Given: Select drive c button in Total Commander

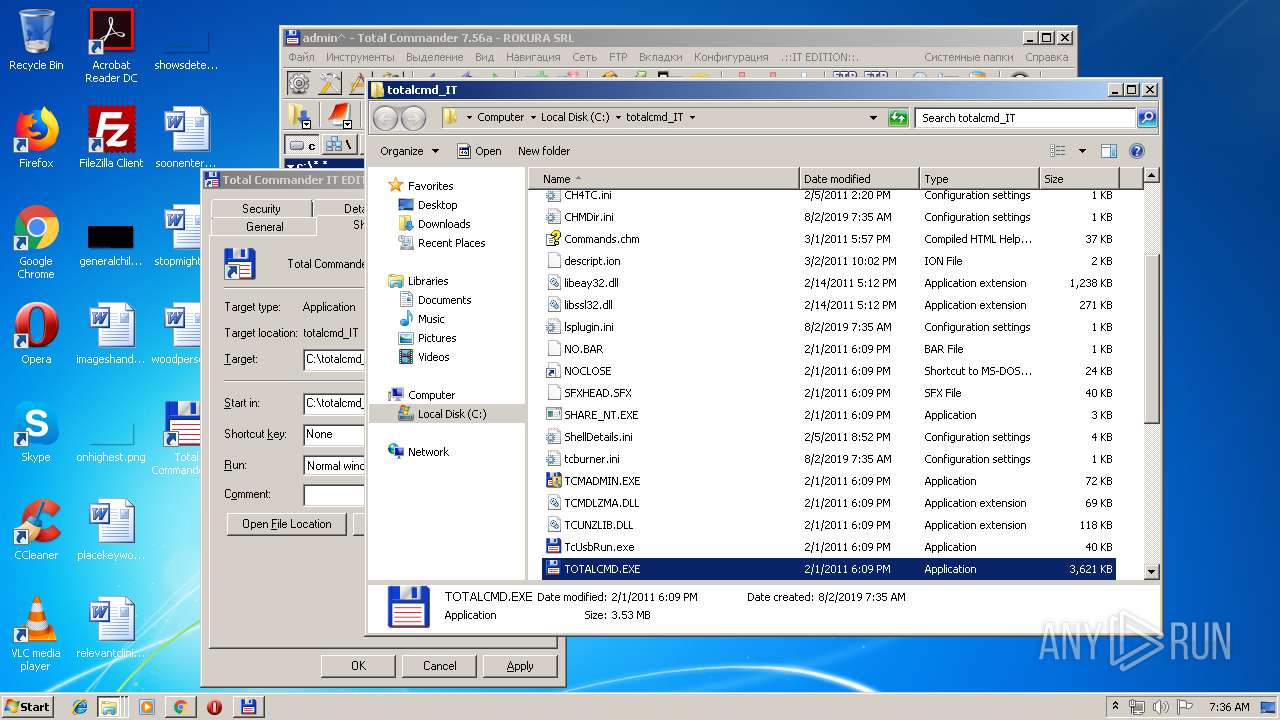Looking at the screenshot, I should [x=302, y=145].
